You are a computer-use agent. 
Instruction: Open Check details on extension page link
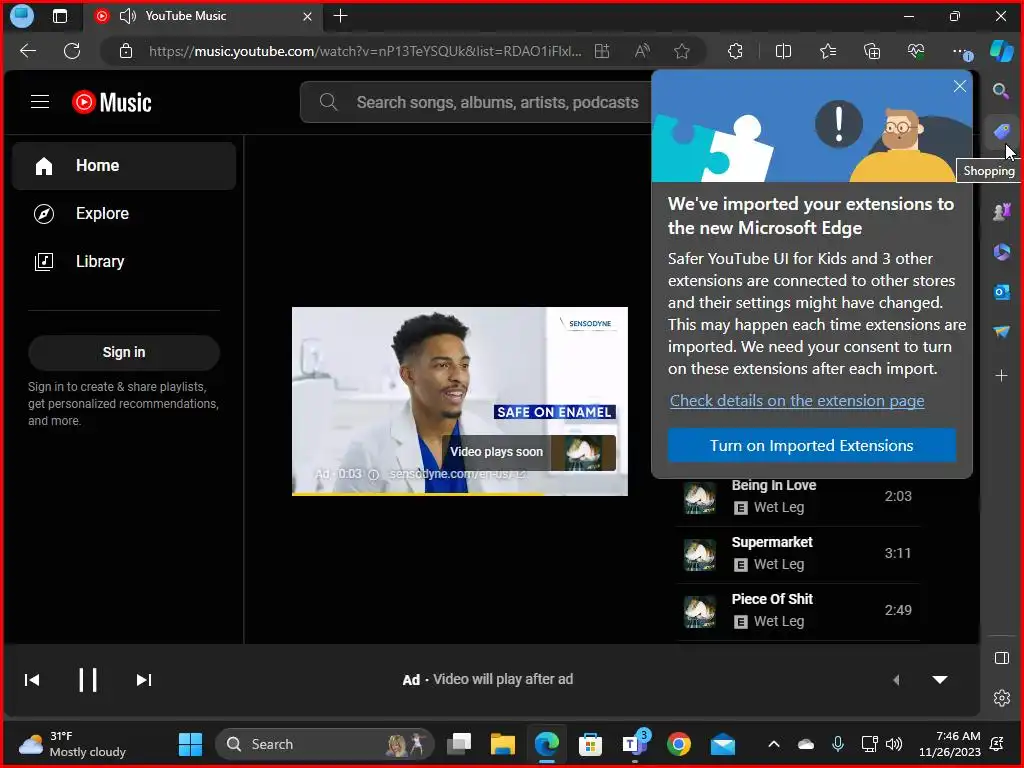(x=797, y=400)
